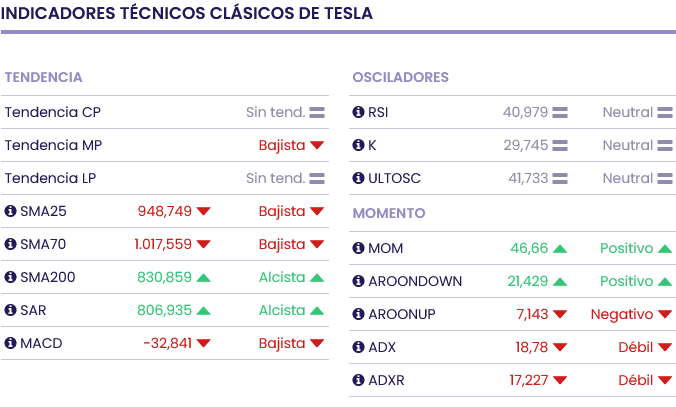Click the red down arrow beside Tendencia MP
The width and height of the screenshot is (676, 407).
pos(317,145)
